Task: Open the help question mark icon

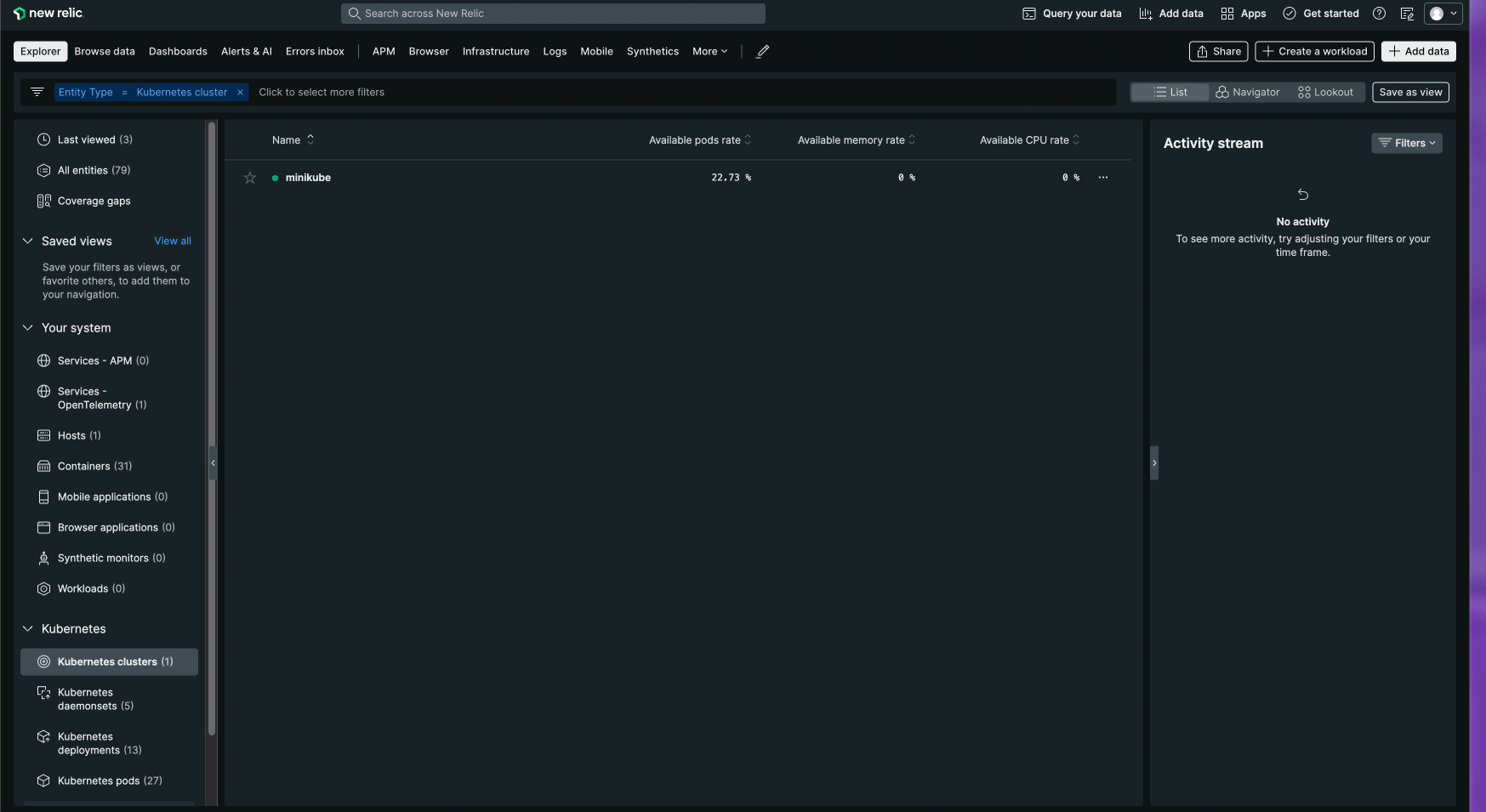Action: tap(1379, 14)
